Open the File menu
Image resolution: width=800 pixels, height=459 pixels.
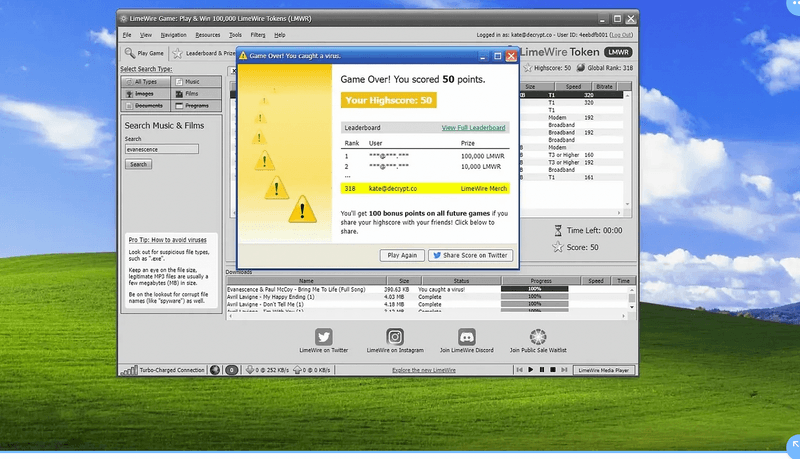(127, 35)
